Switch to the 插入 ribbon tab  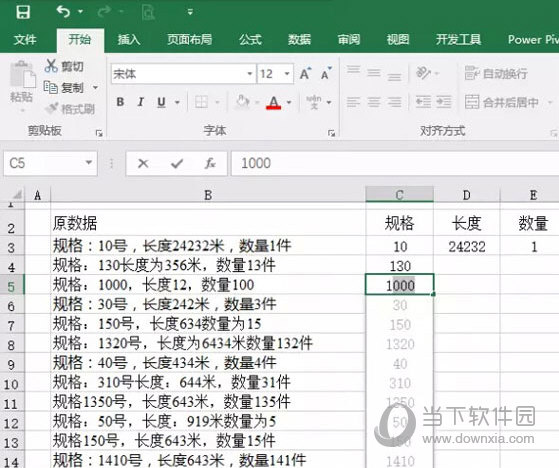[129, 39]
